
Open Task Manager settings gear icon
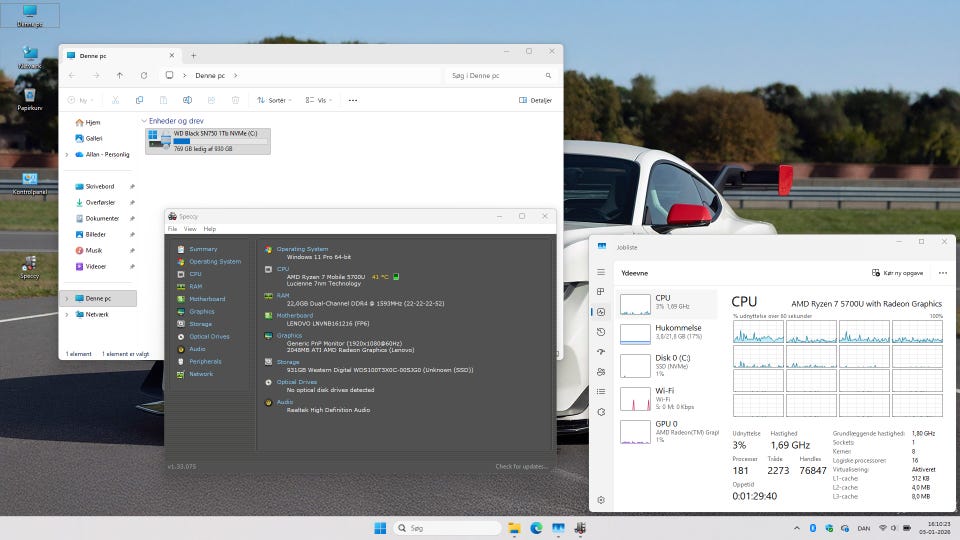601,499
